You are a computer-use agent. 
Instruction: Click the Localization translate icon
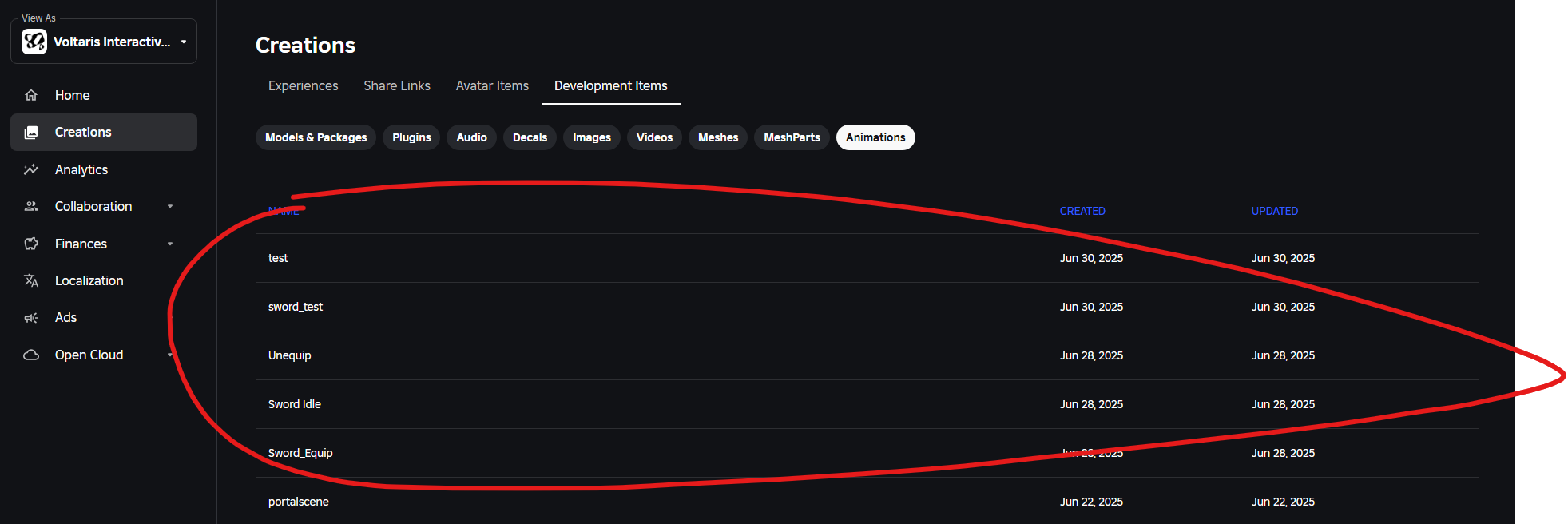click(x=31, y=280)
